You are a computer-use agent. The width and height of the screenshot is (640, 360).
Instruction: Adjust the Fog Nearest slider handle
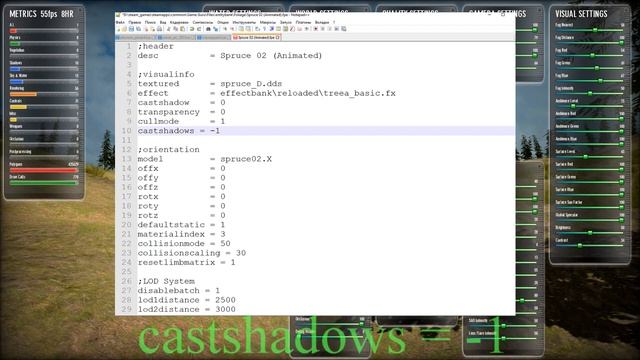point(595,30)
